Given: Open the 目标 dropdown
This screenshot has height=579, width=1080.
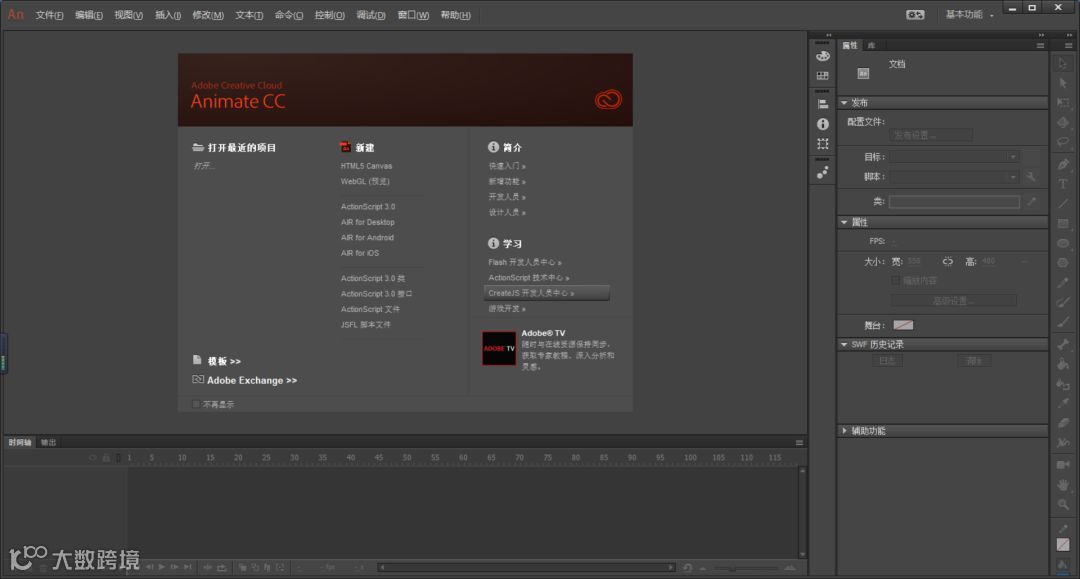Looking at the screenshot, I should click(x=954, y=157).
